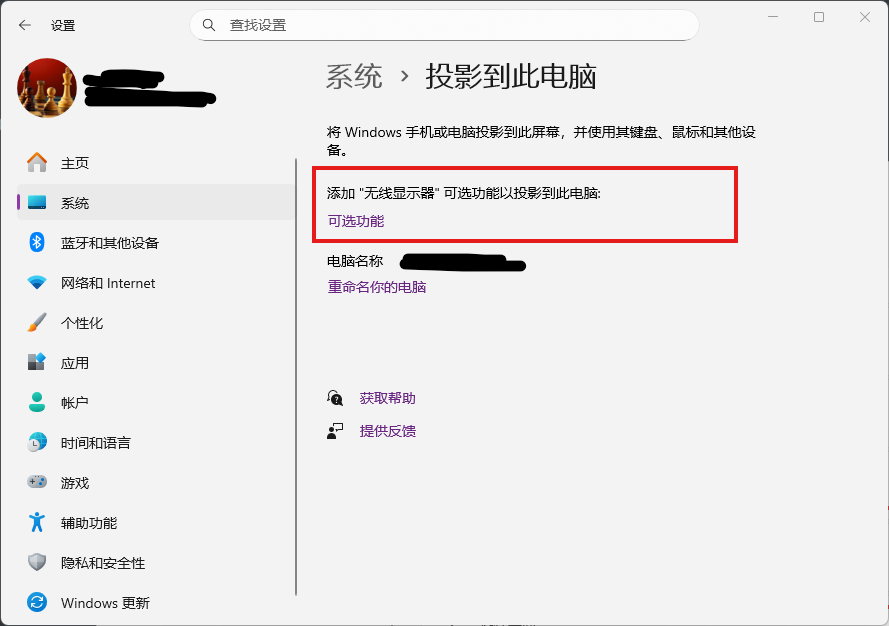
Task: Click the Home house icon in sidebar
Action: pyautogui.click(x=37, y=163)
